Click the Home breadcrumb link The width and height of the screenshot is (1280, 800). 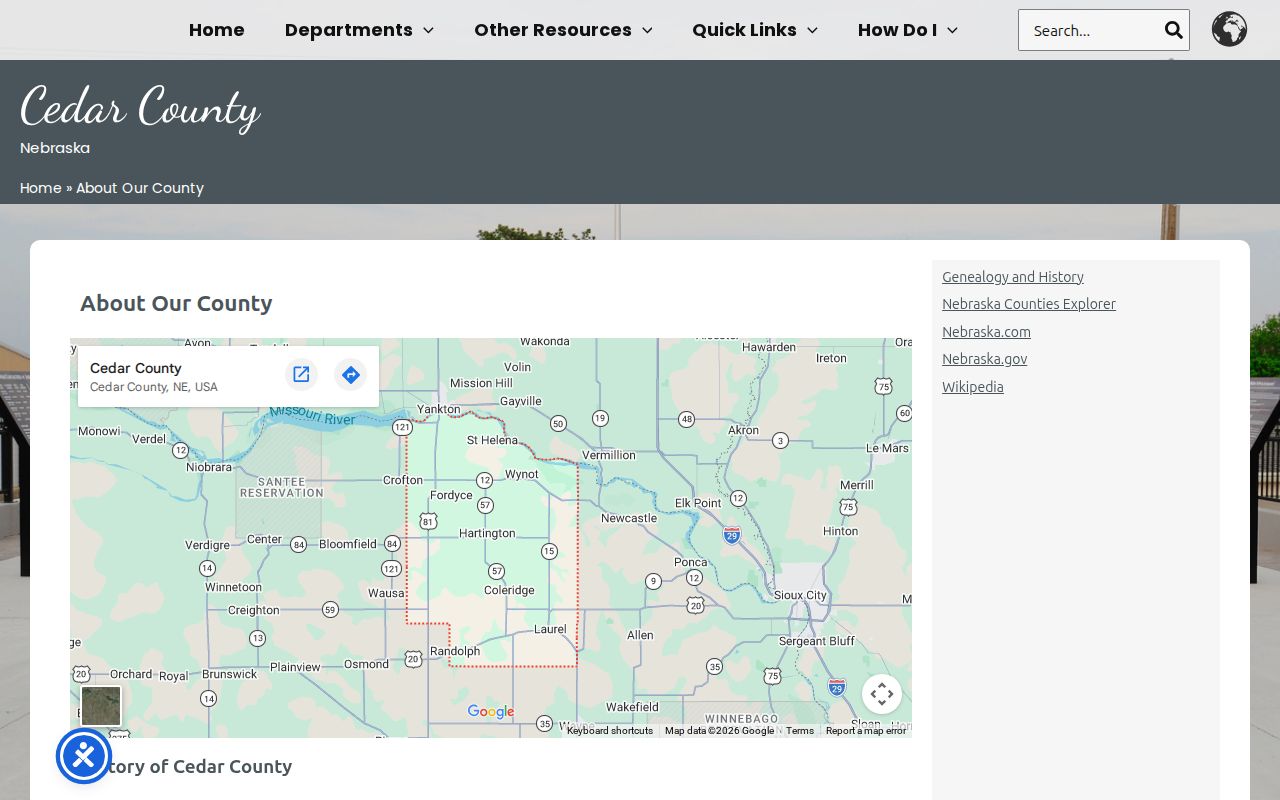click(41, 188)
